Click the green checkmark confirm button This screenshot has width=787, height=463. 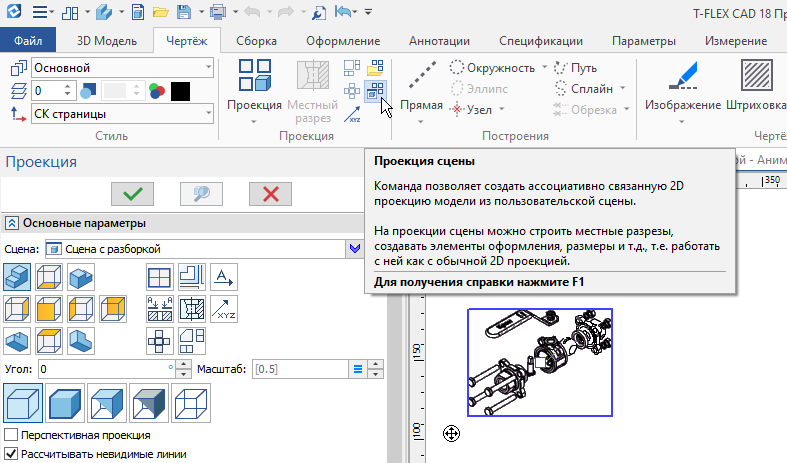click(132, 194)
